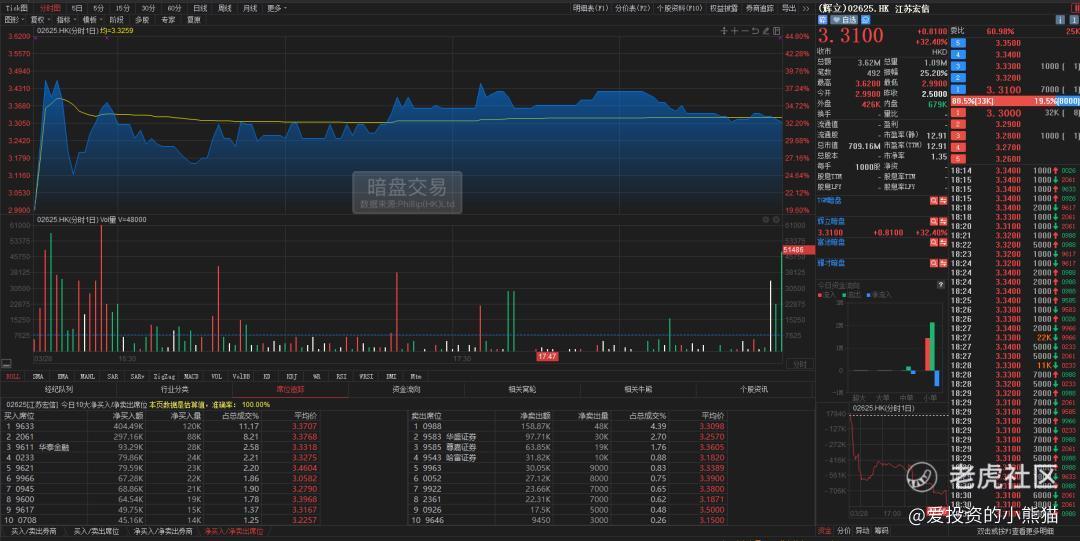
Task: Click the 平均价 header of the buy-side table
Action: 306,416
